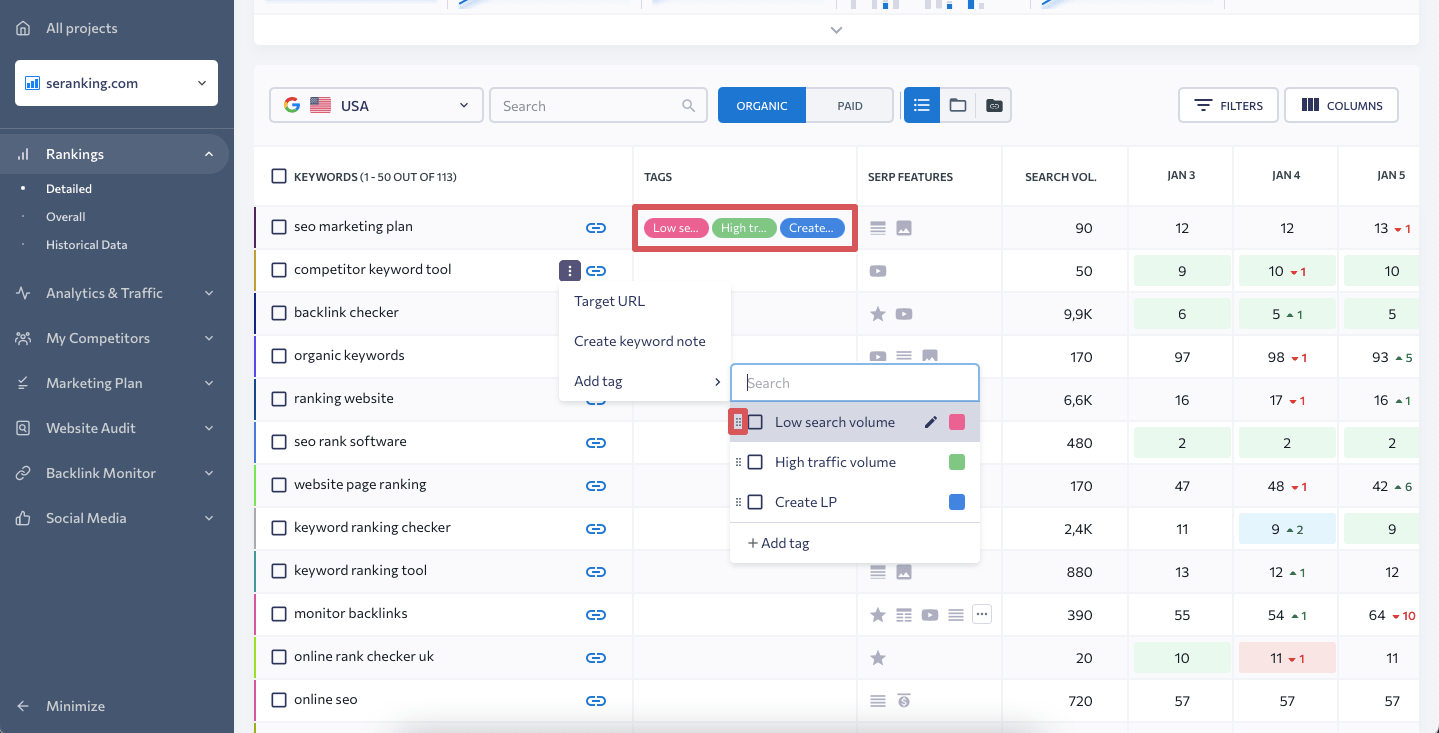Click the pencil edit icon for Low search volume
This screenshot has height=733, width=1439.
point(931,422)
